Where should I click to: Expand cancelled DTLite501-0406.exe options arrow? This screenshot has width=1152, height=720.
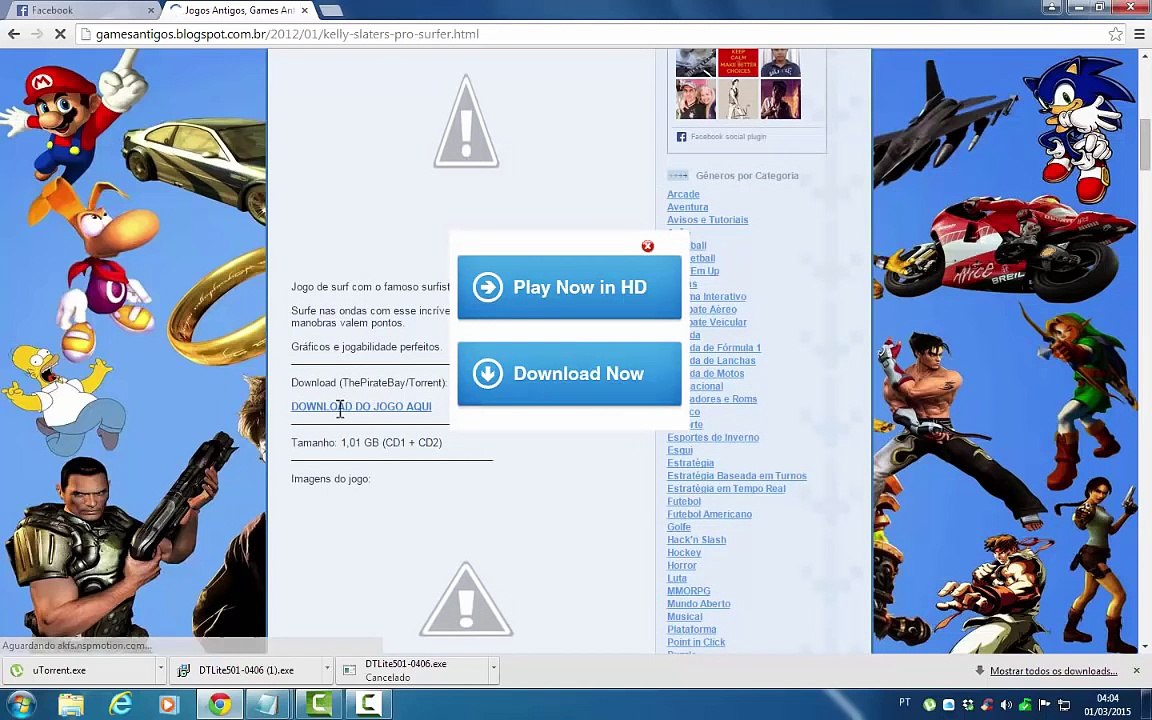(x=494, y=670)
